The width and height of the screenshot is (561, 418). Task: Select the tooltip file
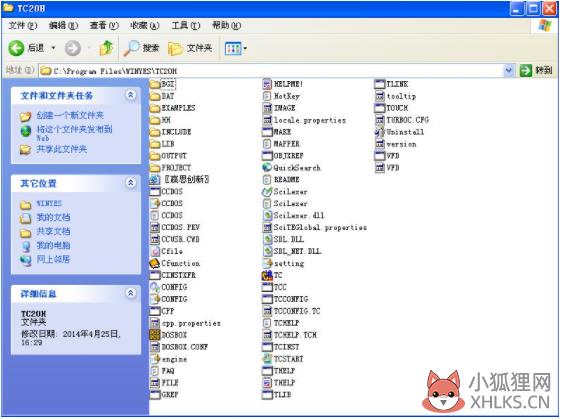(395, 96)
